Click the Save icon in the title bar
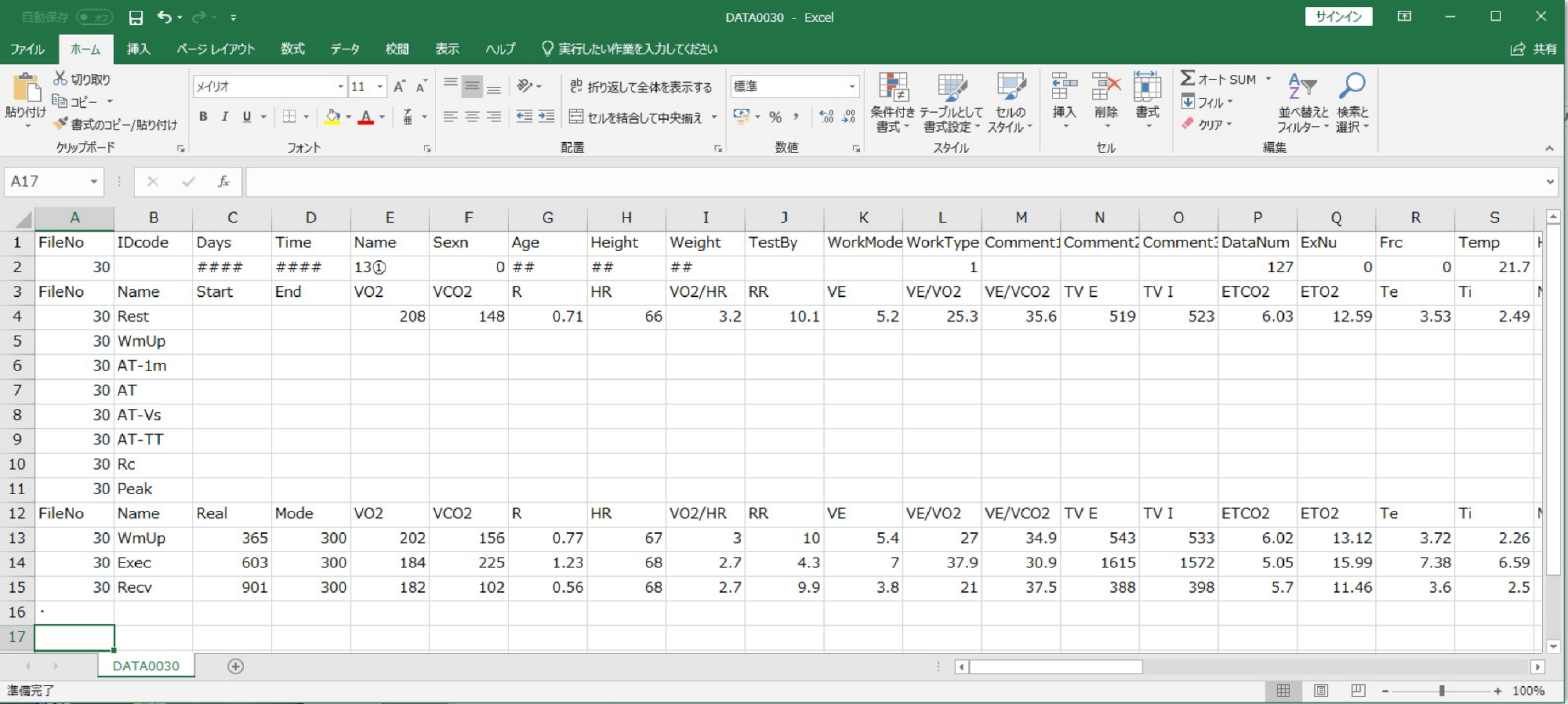 pyautogui.click(x=136, y=17)
